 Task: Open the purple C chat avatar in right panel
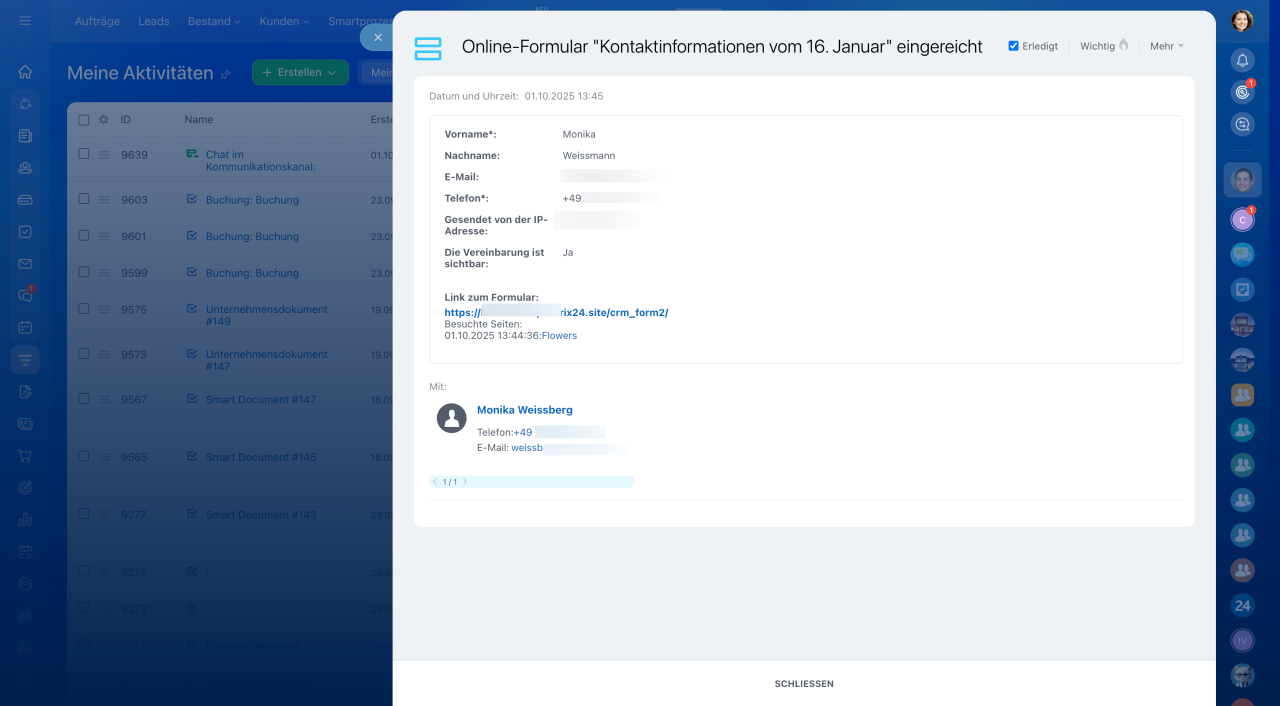click(x=1242, y=220)
